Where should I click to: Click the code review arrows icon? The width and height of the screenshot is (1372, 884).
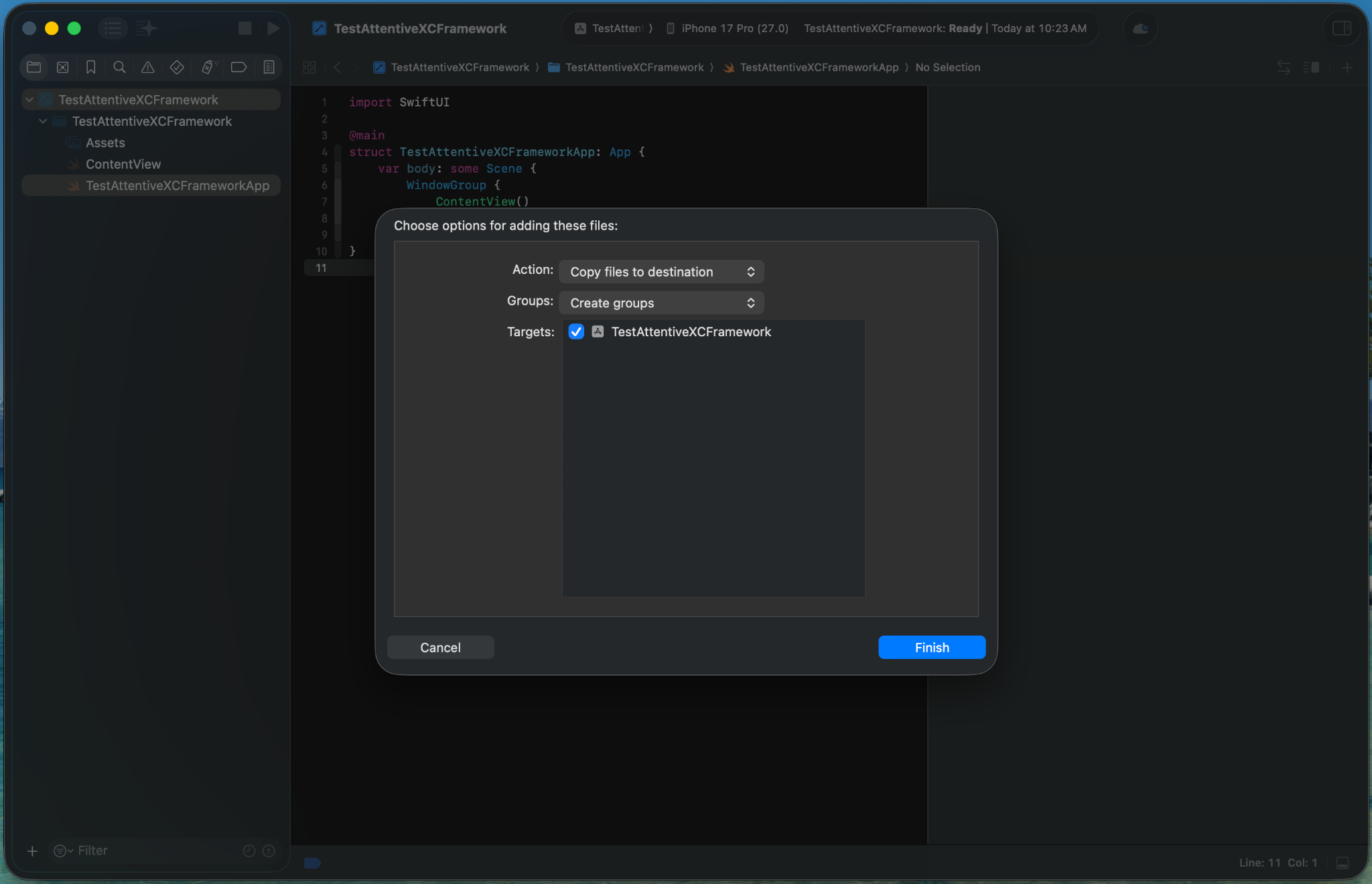point(1284,67)
